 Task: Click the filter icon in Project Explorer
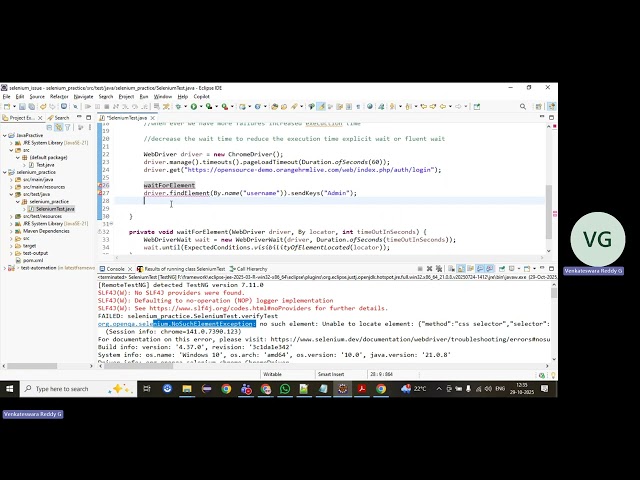pos(68,128)
